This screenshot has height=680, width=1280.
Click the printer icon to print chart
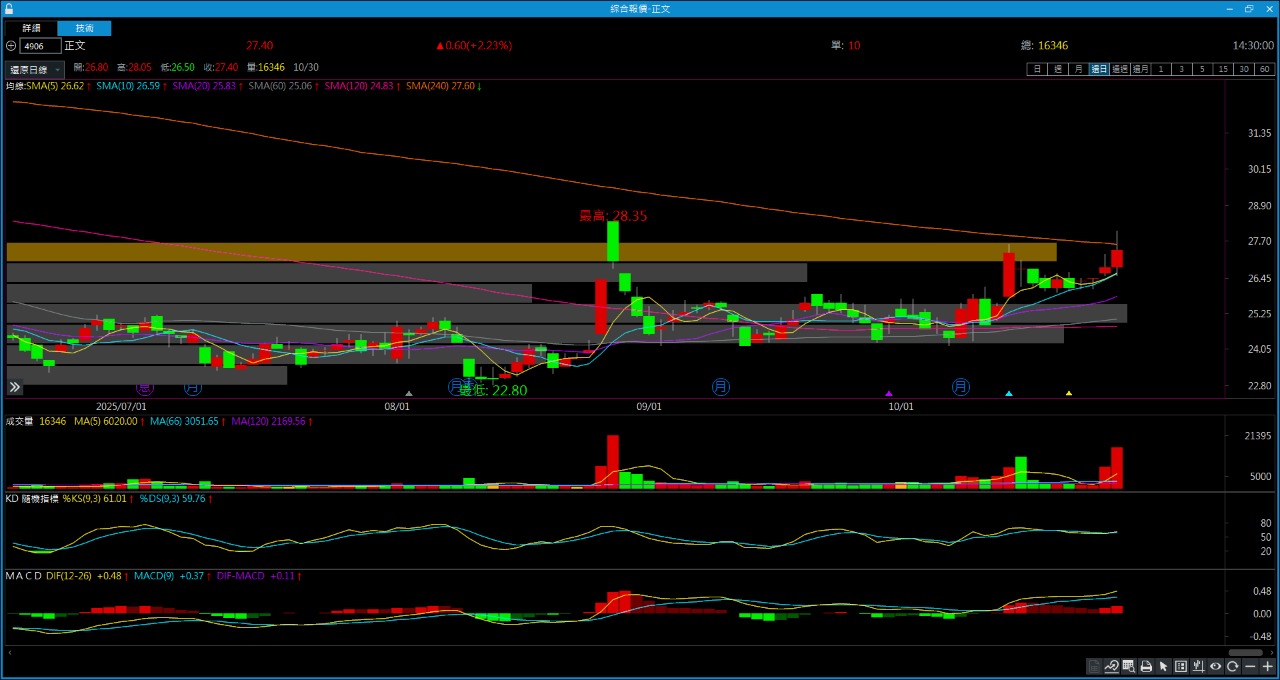1146,667
